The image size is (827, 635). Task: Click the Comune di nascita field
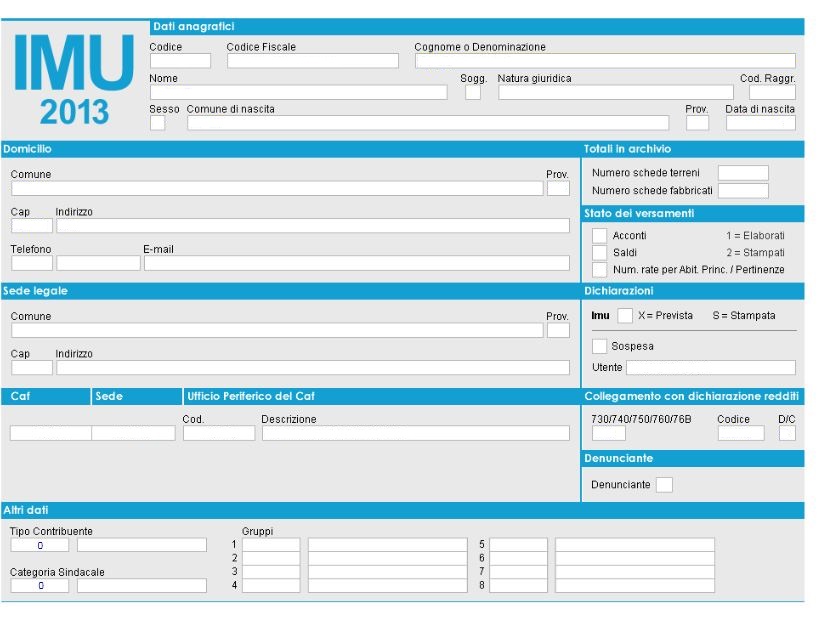(427, 123)
